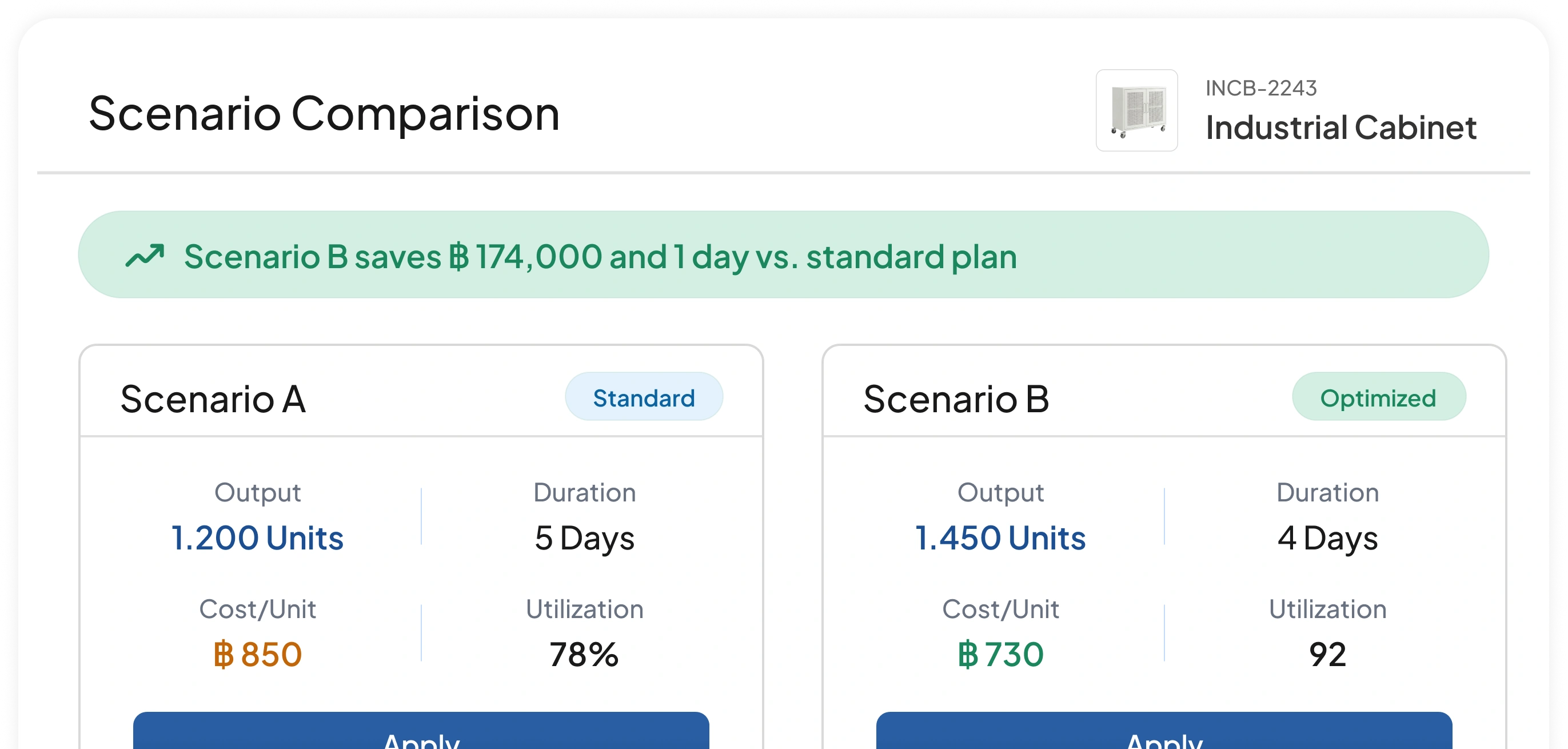This screenshot has width=1568, height=749.
Task: Select the Optimized badge on Scenario B
Action: click(x=1379, y=397)
